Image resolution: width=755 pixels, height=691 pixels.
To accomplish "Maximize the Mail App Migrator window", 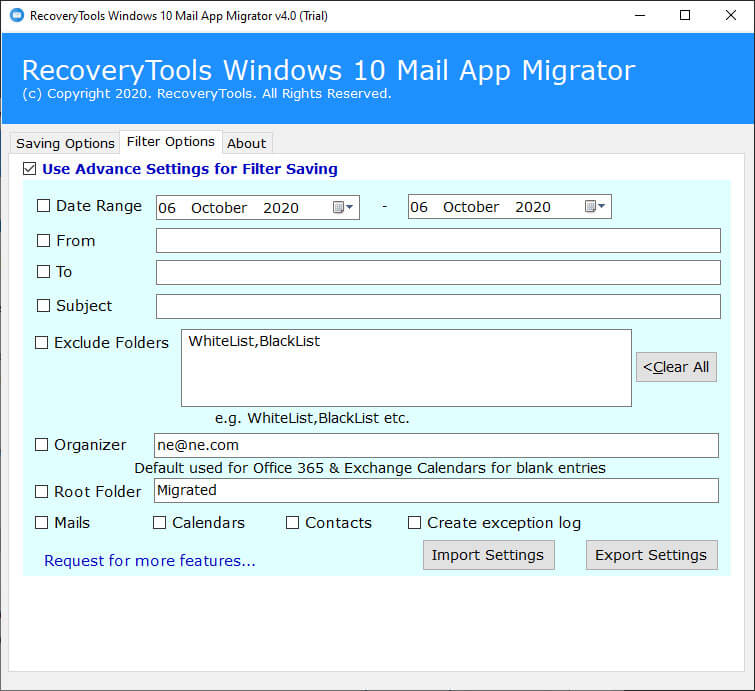I will [x=685, y=15].
